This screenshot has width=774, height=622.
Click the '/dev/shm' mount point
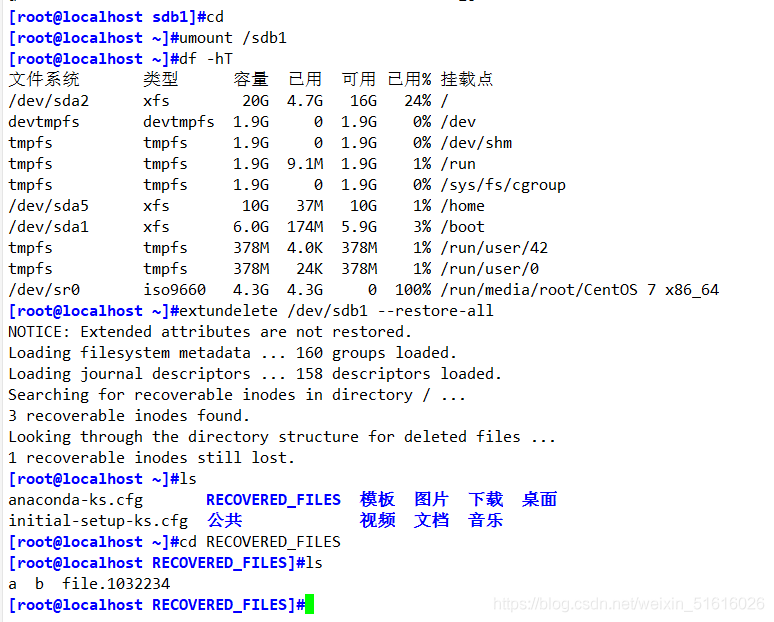[476, 143]
